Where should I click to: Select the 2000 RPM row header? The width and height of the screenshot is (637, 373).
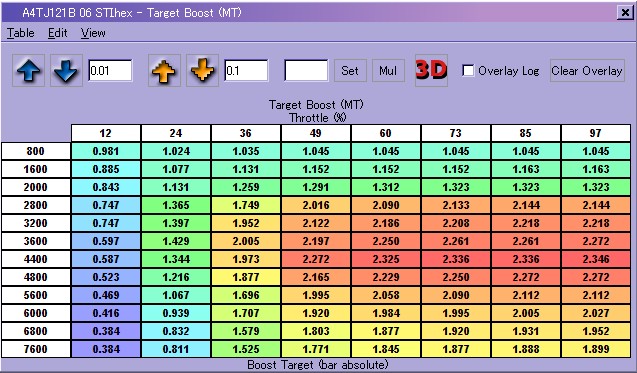[x=36, y=187]
